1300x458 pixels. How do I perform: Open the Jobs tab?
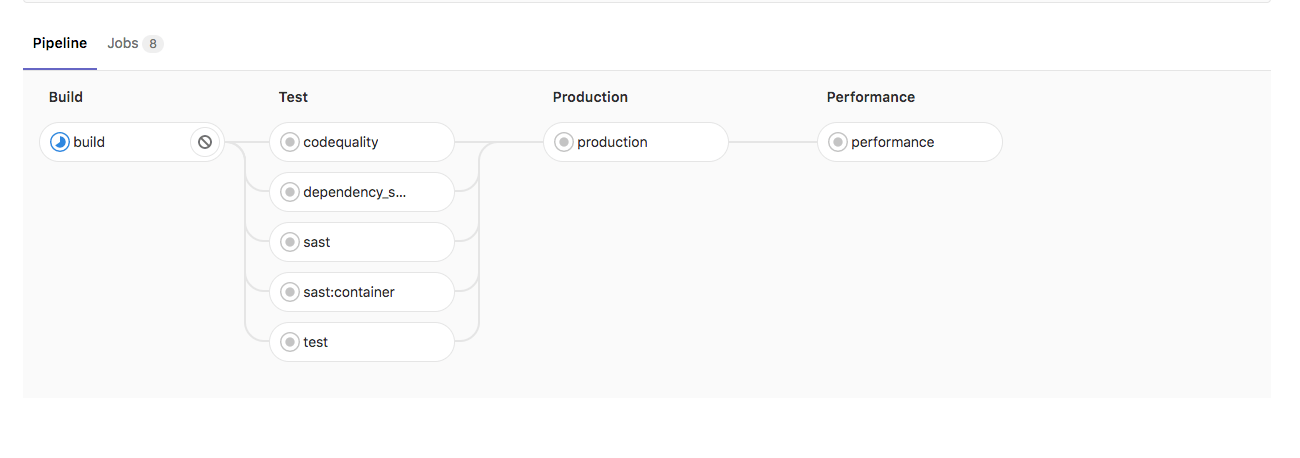click(123, 44)
